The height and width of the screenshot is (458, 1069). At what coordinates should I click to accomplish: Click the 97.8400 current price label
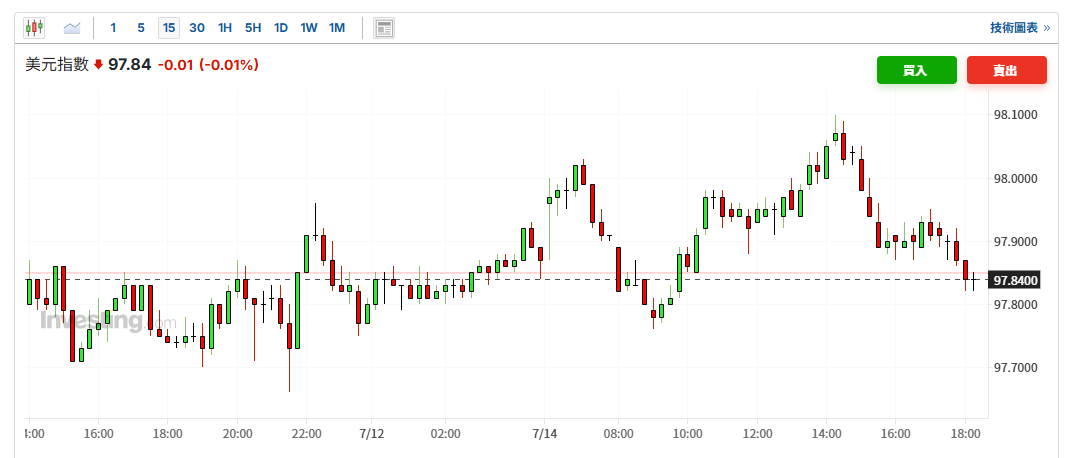1015,280
